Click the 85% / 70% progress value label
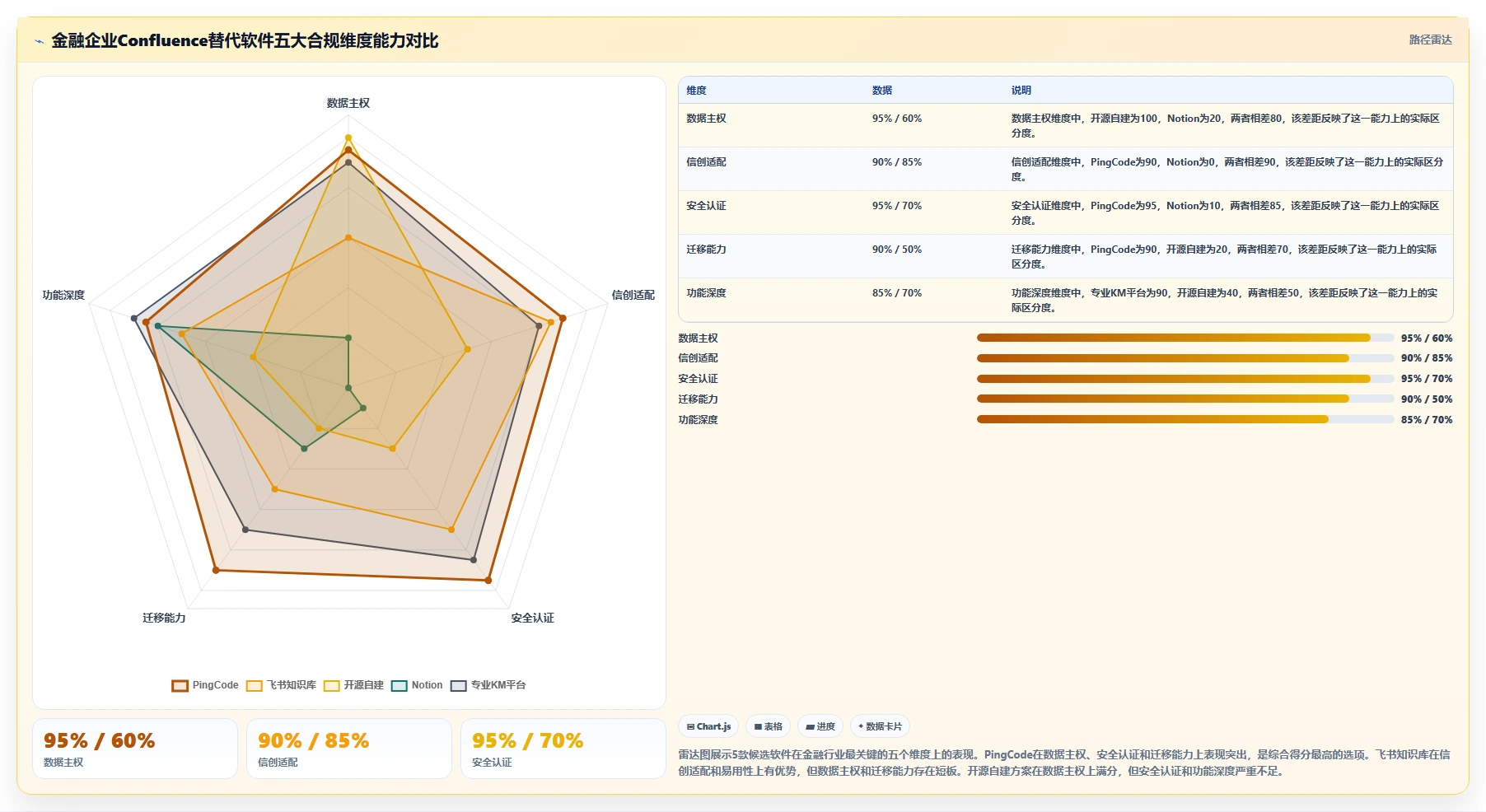 pos(1427,420)
